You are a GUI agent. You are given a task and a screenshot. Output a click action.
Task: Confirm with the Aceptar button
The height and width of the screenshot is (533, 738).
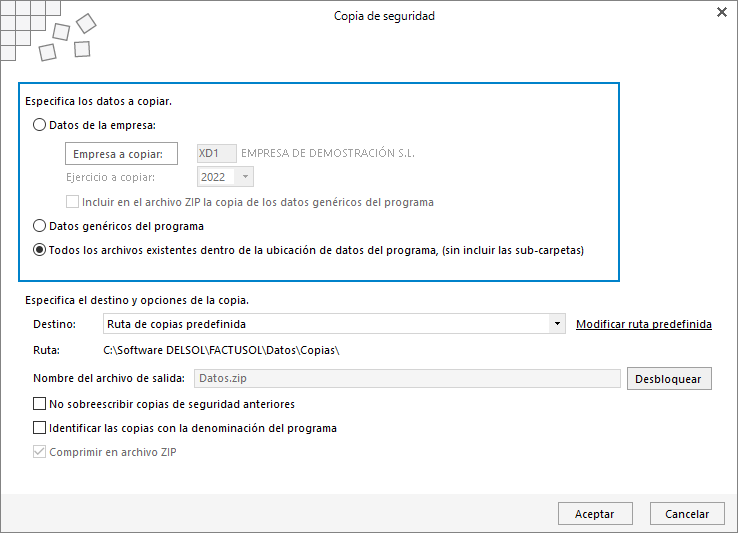tap(595, 514)
